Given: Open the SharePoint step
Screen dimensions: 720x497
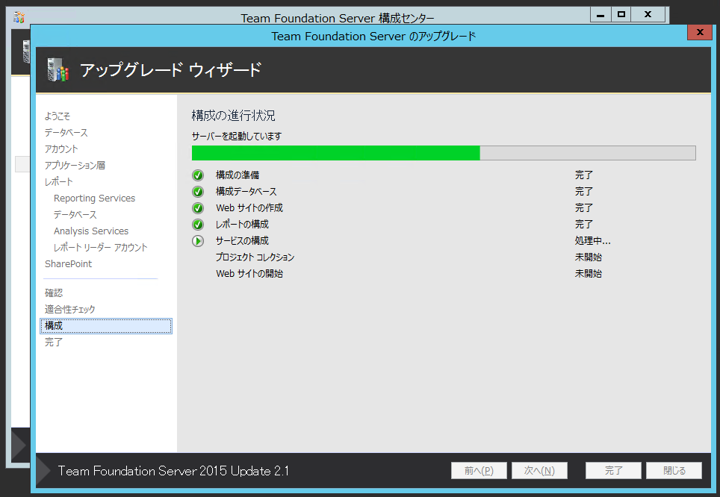Looking at the screenshot, I should tap(68, 264).
